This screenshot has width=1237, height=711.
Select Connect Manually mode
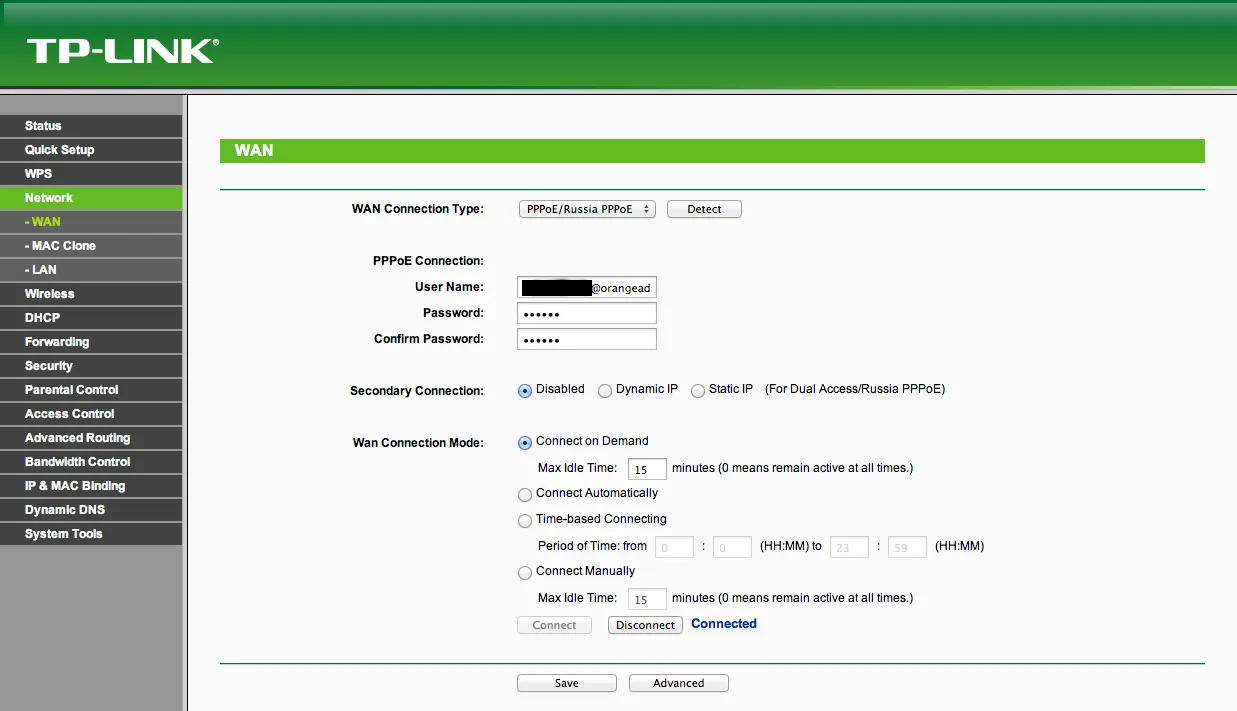525,572
